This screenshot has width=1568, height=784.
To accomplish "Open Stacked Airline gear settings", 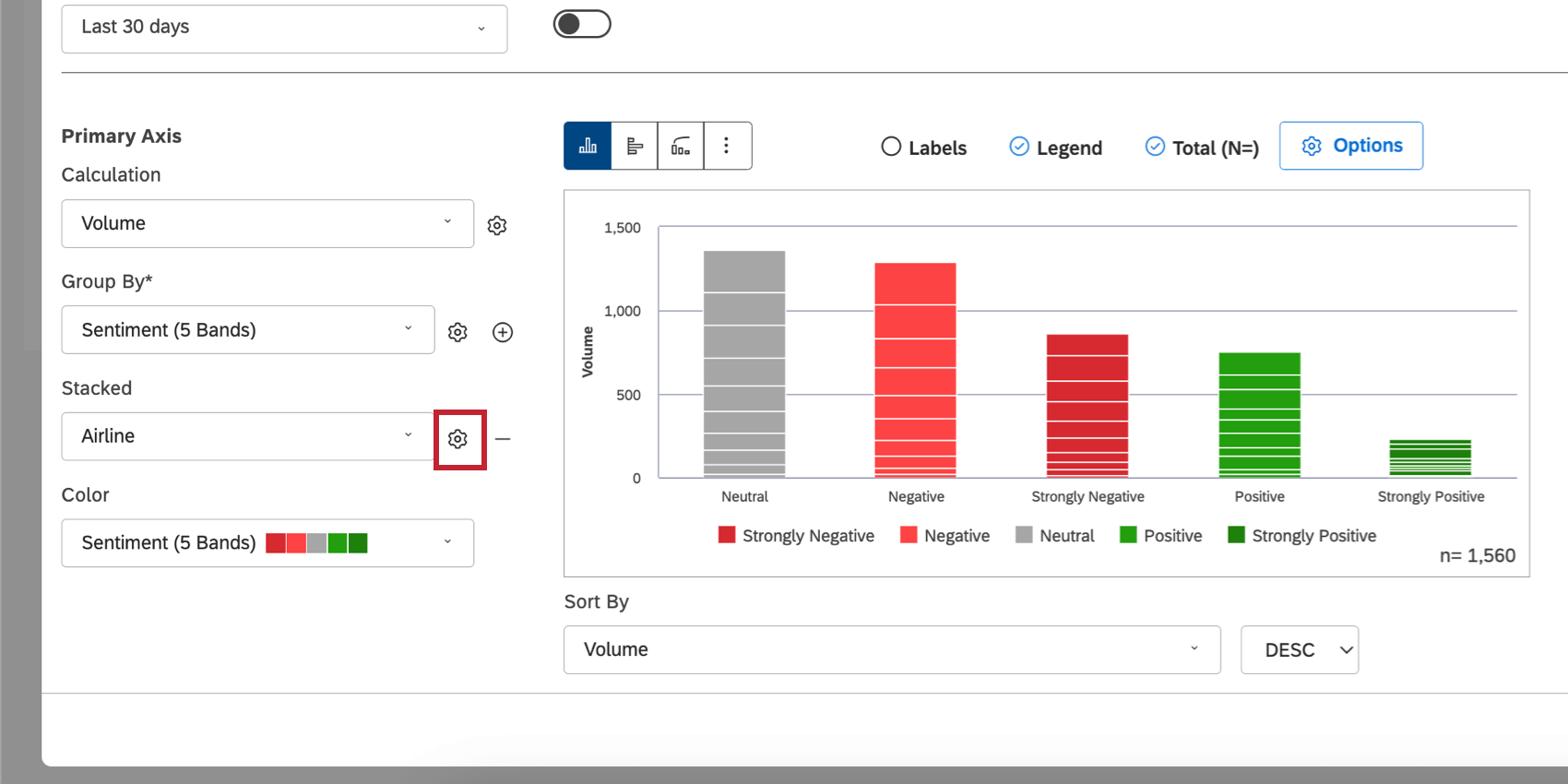I will (458, 439).
